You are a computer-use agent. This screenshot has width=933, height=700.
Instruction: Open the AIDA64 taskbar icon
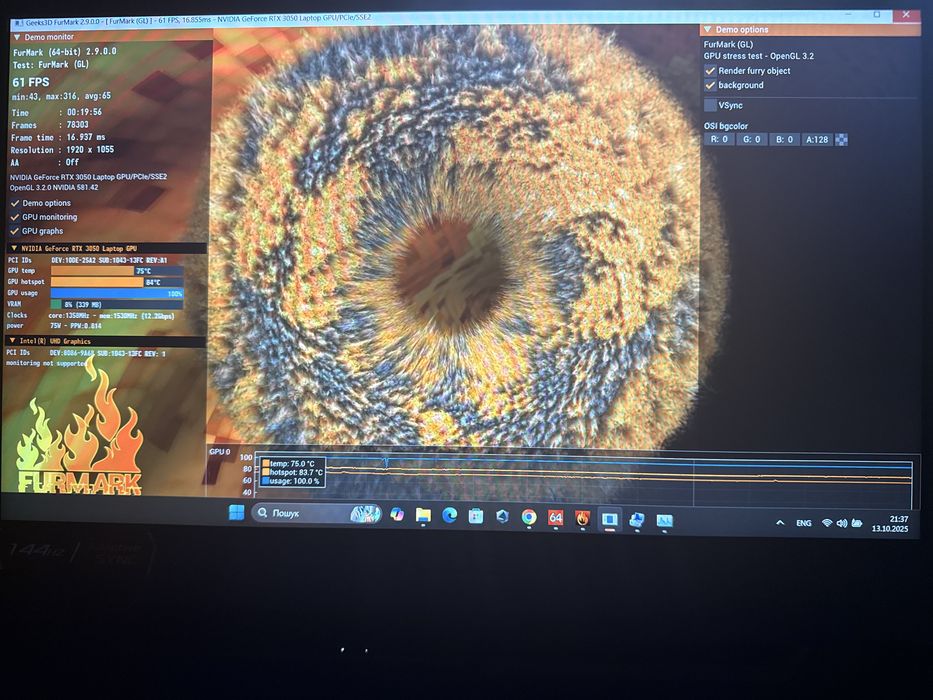tap(556, 518)
